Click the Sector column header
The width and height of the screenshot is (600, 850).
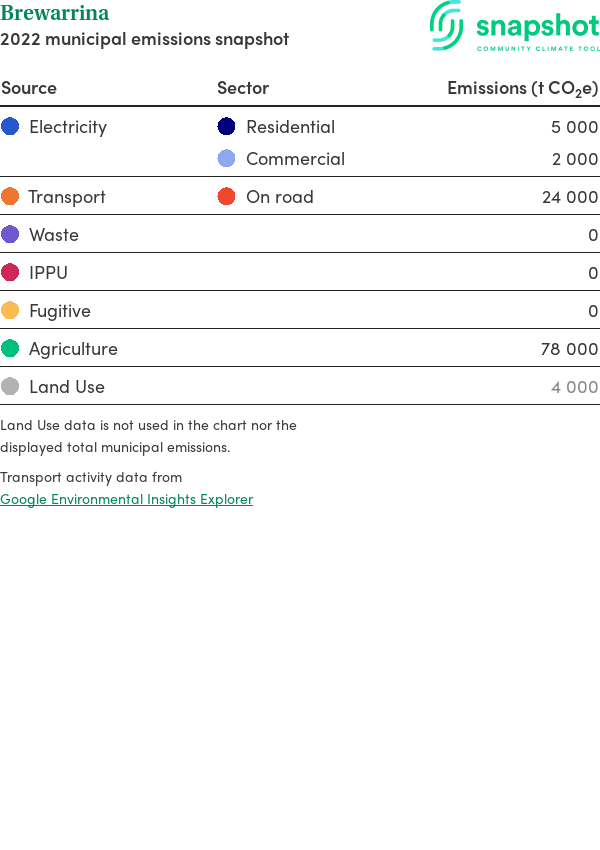pyautogui.click(x=243, y=88)
